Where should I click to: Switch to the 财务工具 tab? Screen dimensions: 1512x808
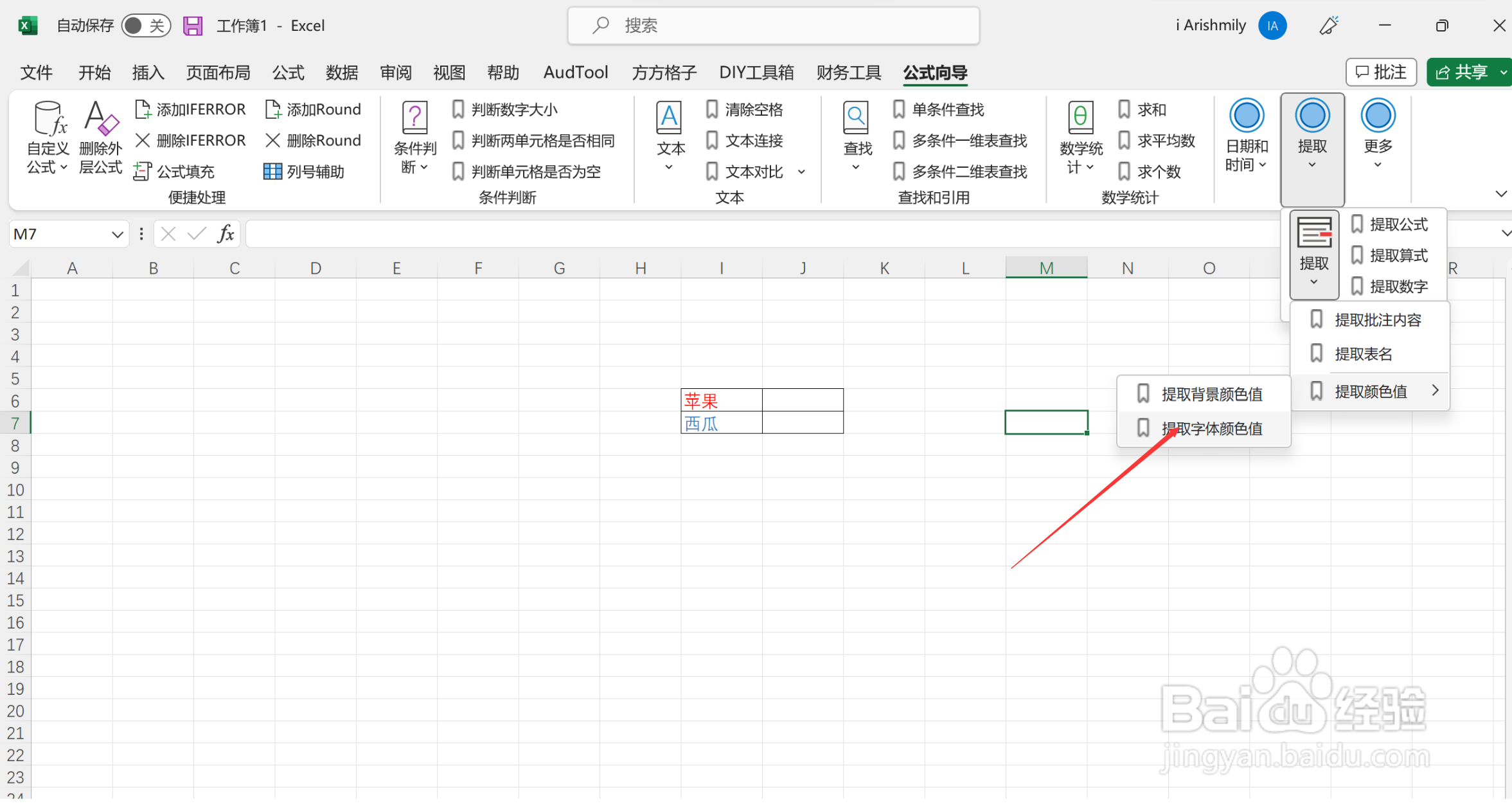(x=849, y=73)
